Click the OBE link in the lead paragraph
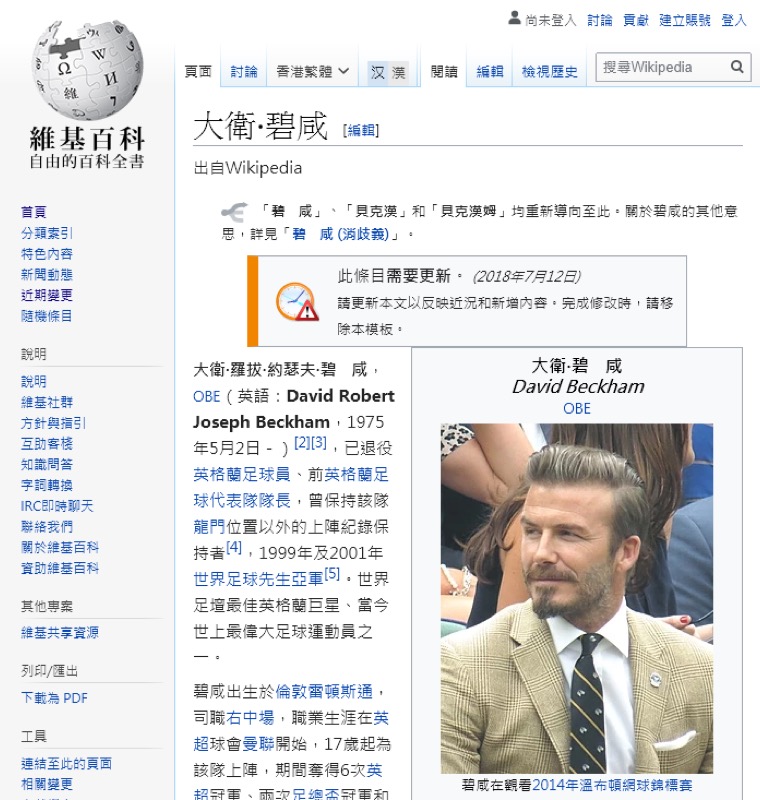Viewport: 760px width, 800px height. pos(207,396)
